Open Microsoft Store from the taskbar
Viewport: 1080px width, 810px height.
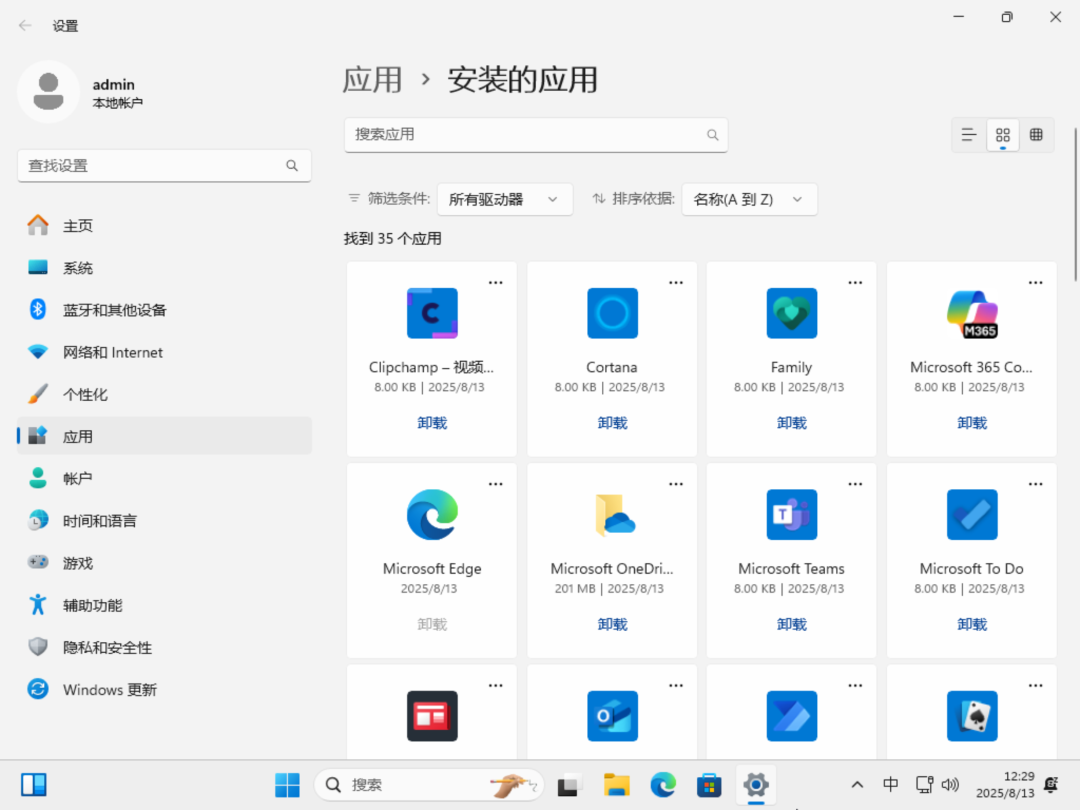[709, 785]
